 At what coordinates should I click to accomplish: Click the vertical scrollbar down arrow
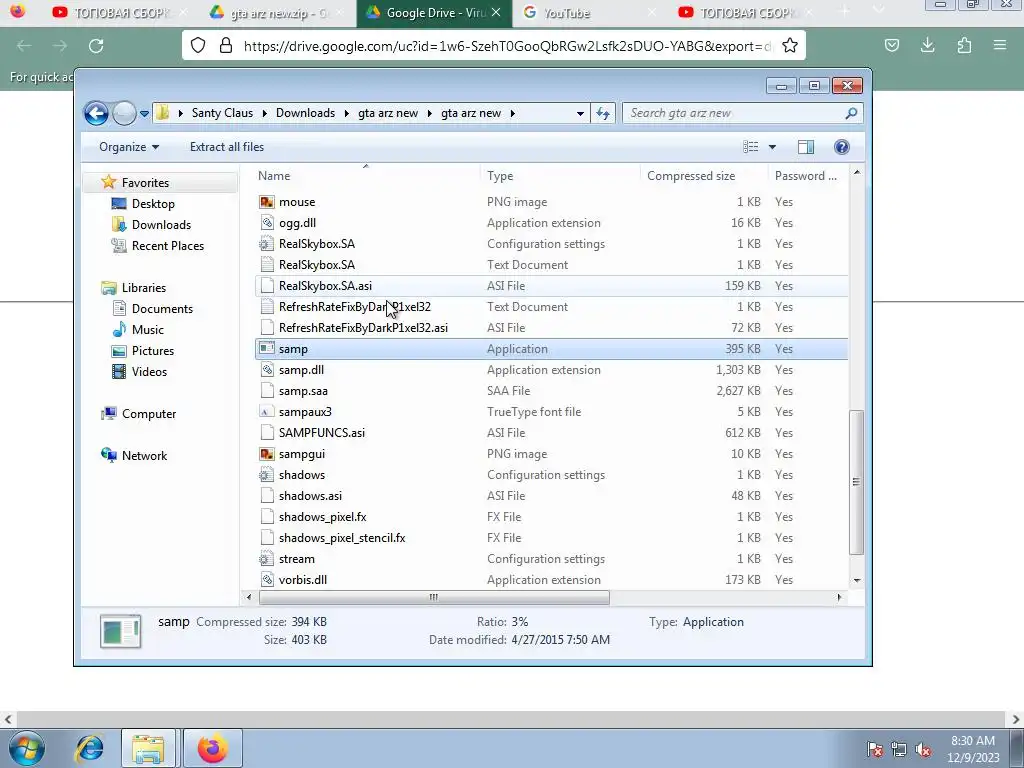[857, 580]
